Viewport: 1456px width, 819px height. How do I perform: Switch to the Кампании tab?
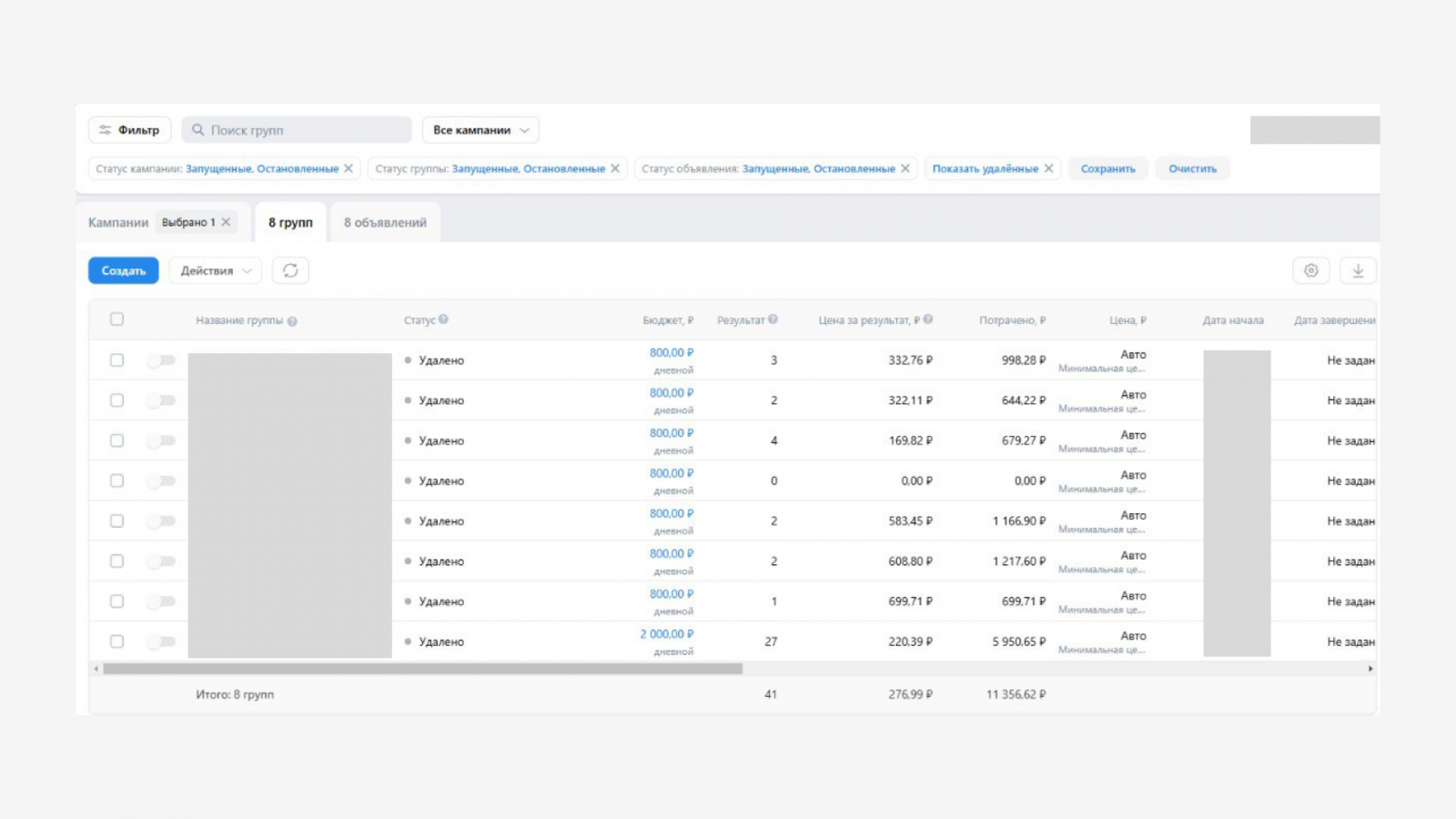[x=118, y=222]
